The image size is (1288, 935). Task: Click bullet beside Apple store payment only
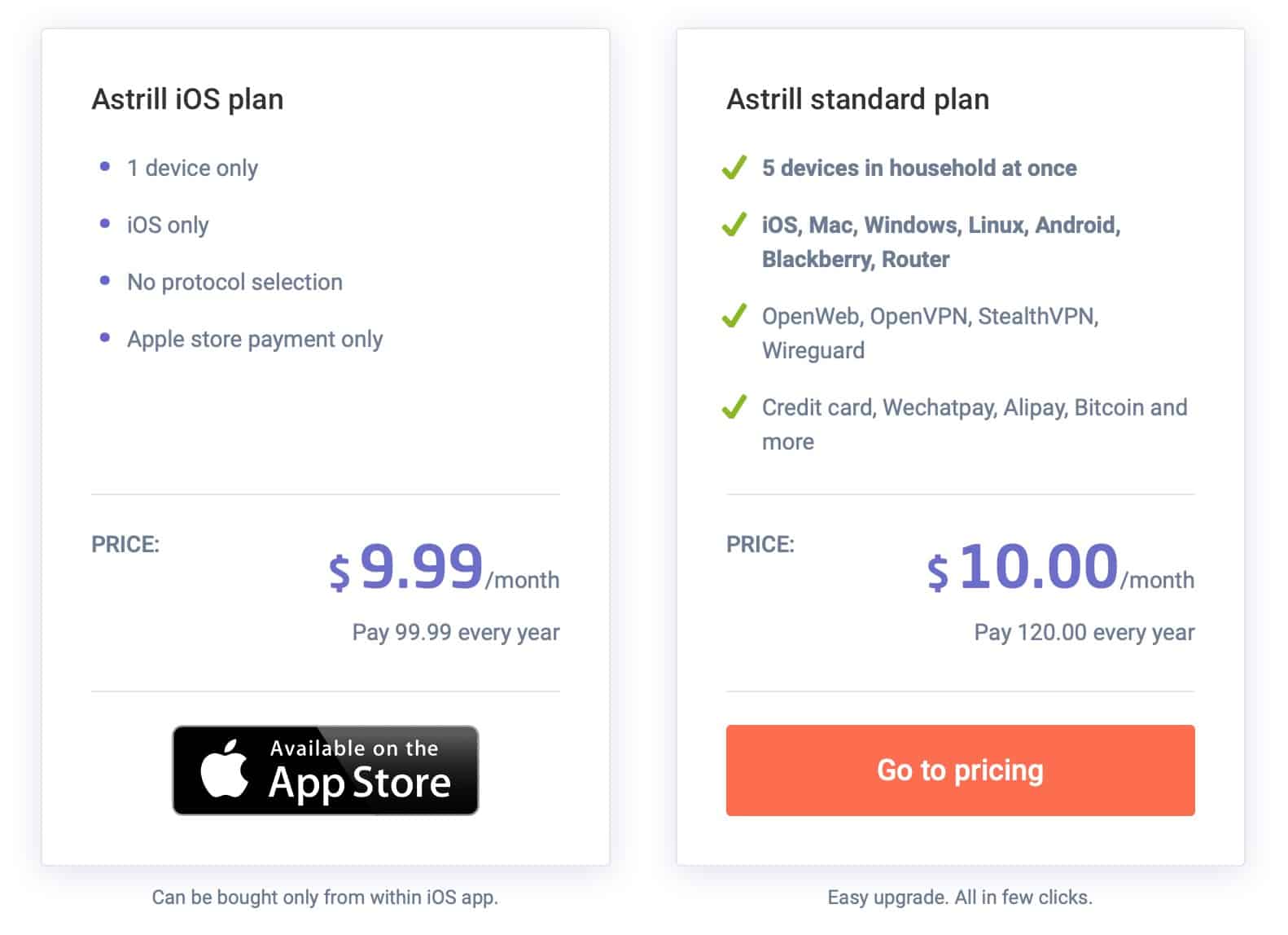tap(104, 338)
